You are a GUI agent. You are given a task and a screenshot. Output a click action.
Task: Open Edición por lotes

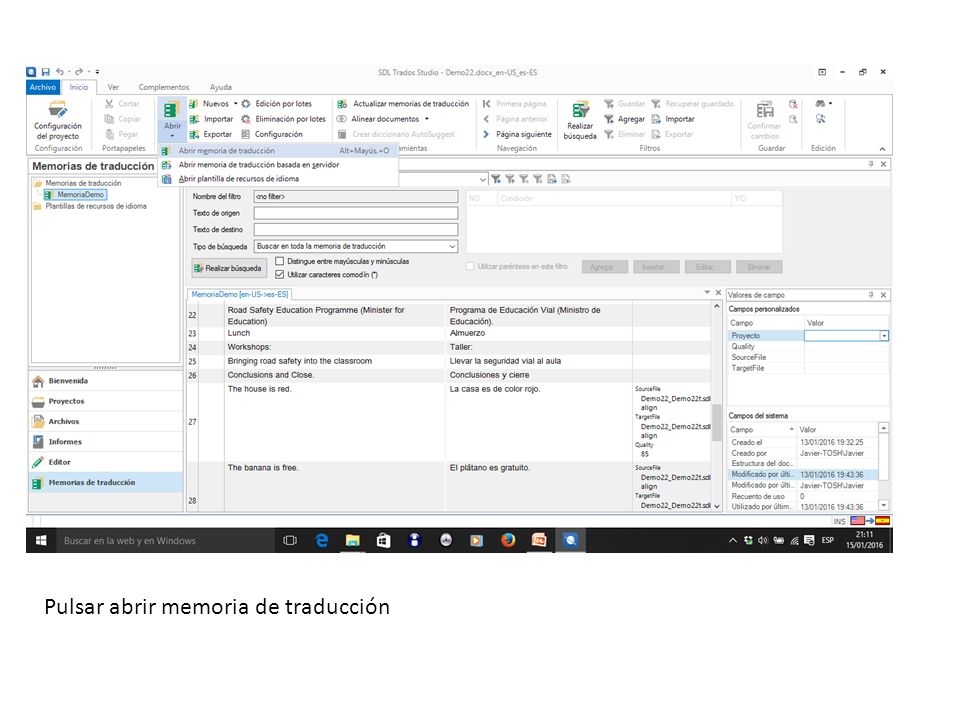pyautogui.click(x=277, y=104)
